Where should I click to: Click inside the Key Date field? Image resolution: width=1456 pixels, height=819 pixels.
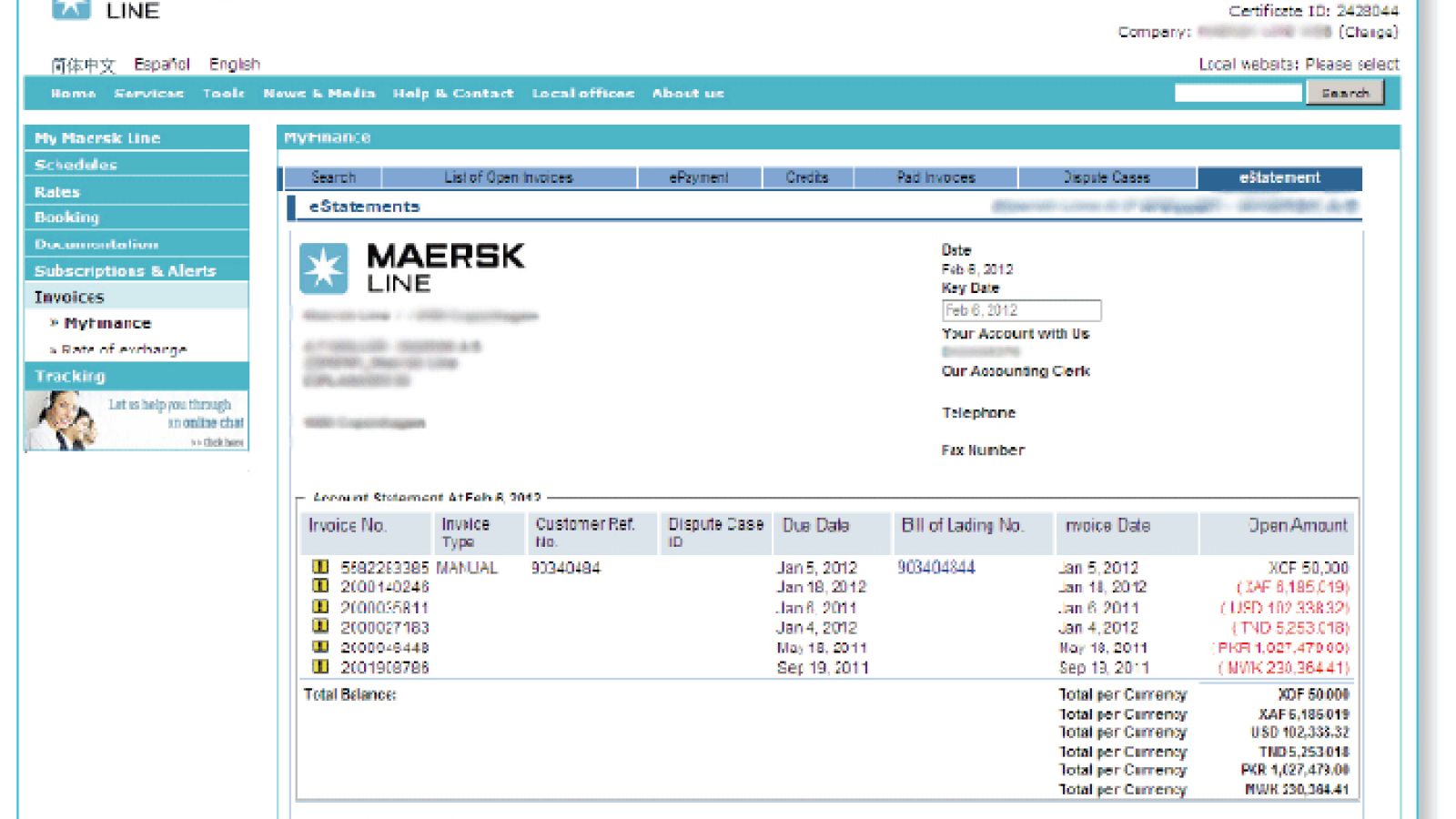pyautogui.click(x=1019, y=310)
